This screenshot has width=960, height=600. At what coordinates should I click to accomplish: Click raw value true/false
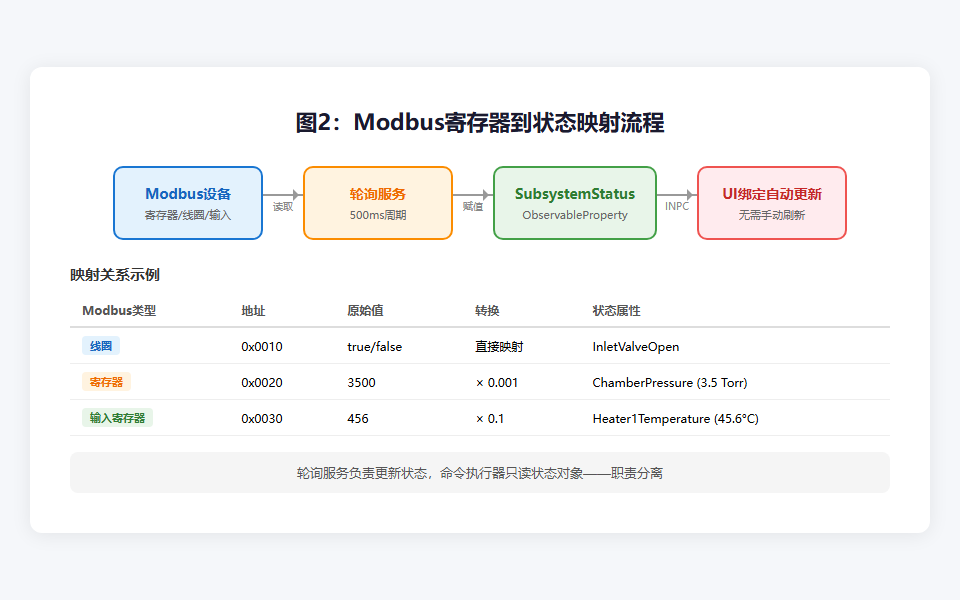[x=375, y=347]
